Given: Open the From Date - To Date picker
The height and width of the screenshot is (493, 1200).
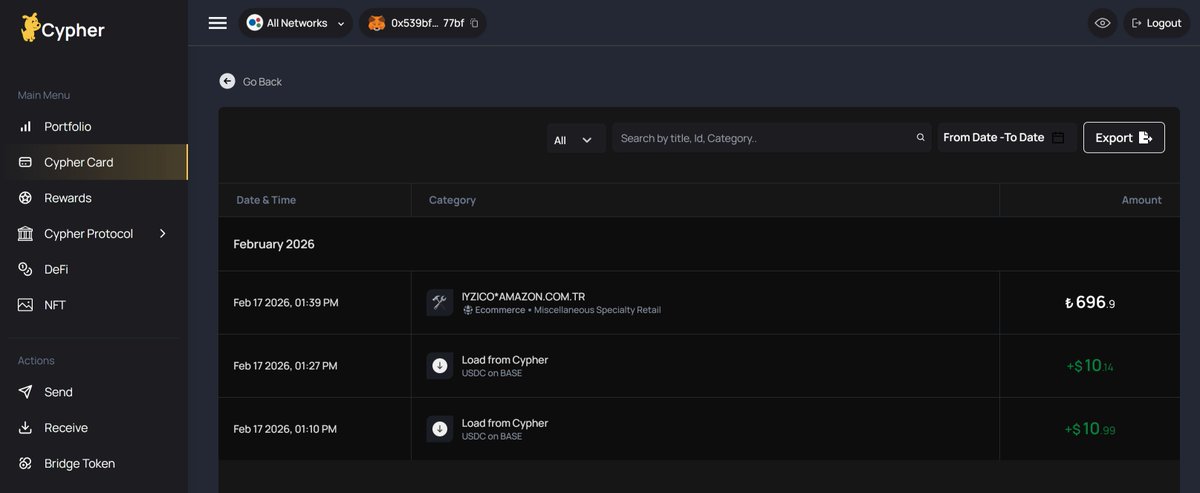Looking at the screenshot, I should 1006,137.
